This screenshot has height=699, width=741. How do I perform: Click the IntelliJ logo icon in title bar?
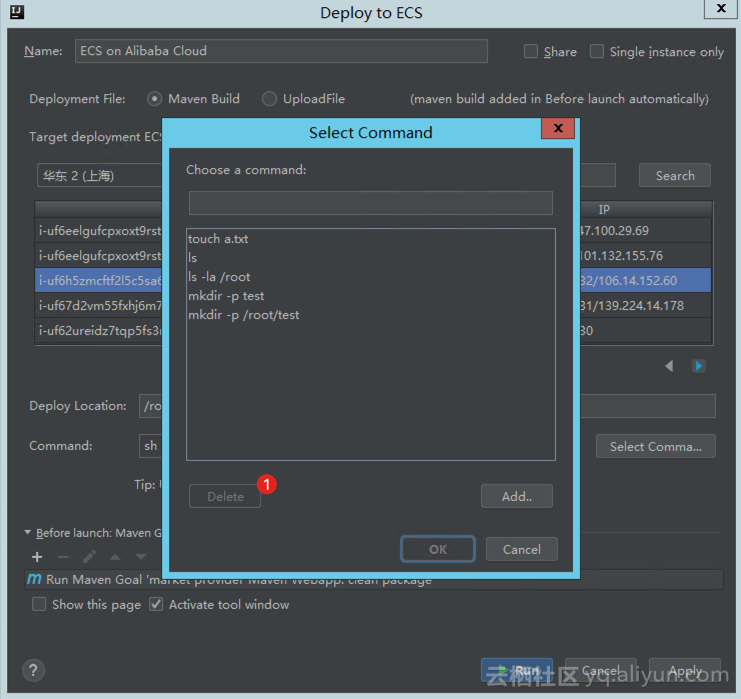(x=17, y=12)
